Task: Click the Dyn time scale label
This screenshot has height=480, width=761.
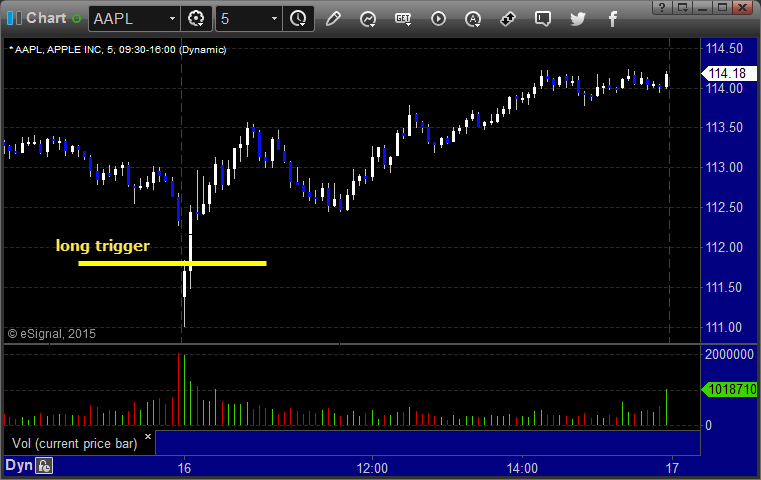Action: click(x=18, y=465)
